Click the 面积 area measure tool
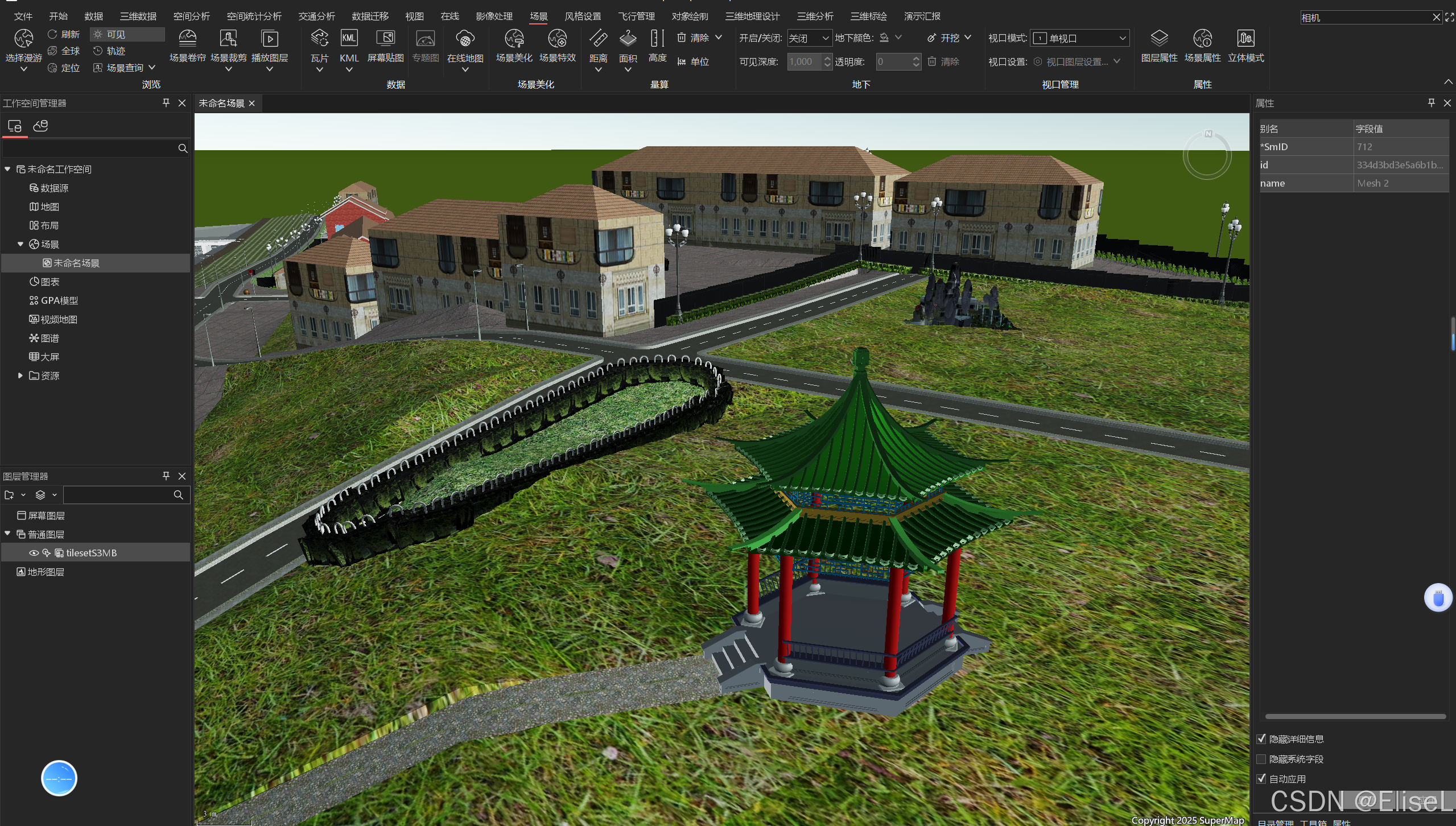This screenshot has height=826, width=1456. [x=628, y=39]
